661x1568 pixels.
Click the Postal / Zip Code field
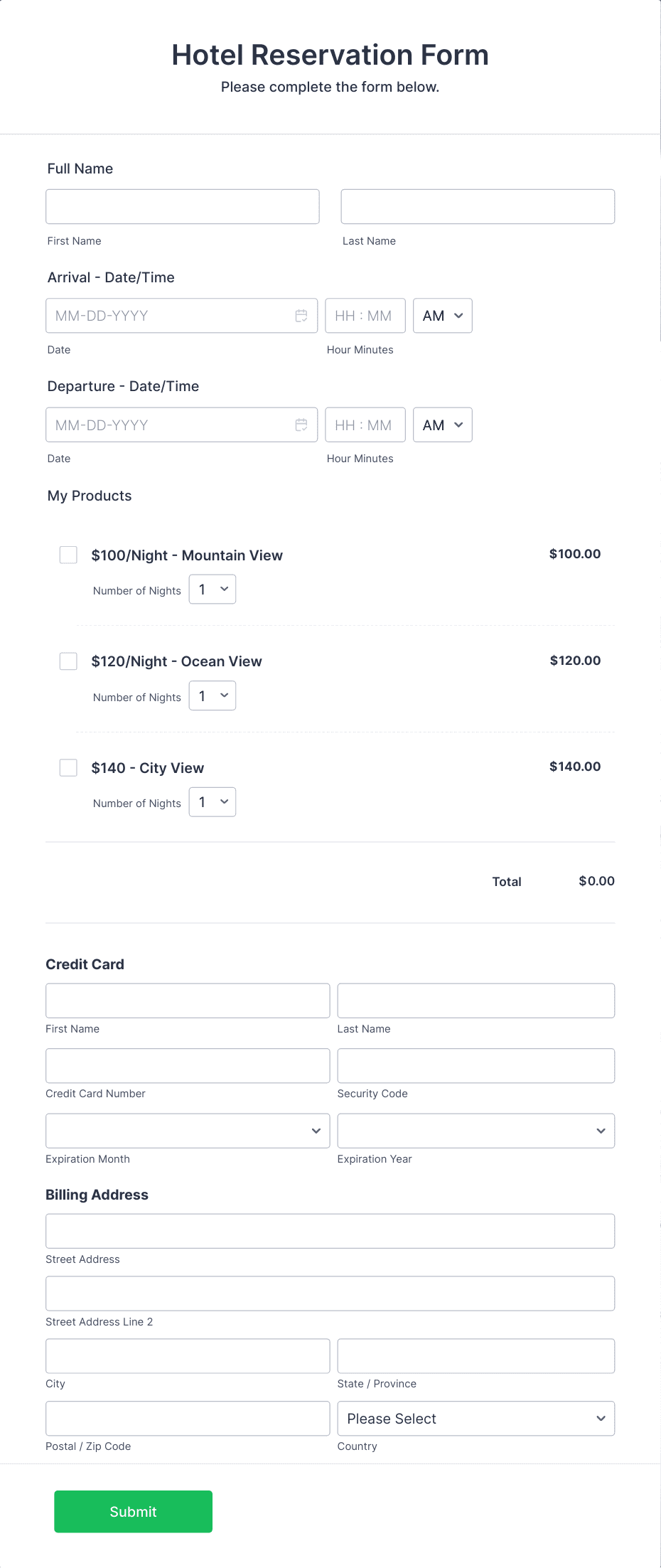[x=188, y=1419]
